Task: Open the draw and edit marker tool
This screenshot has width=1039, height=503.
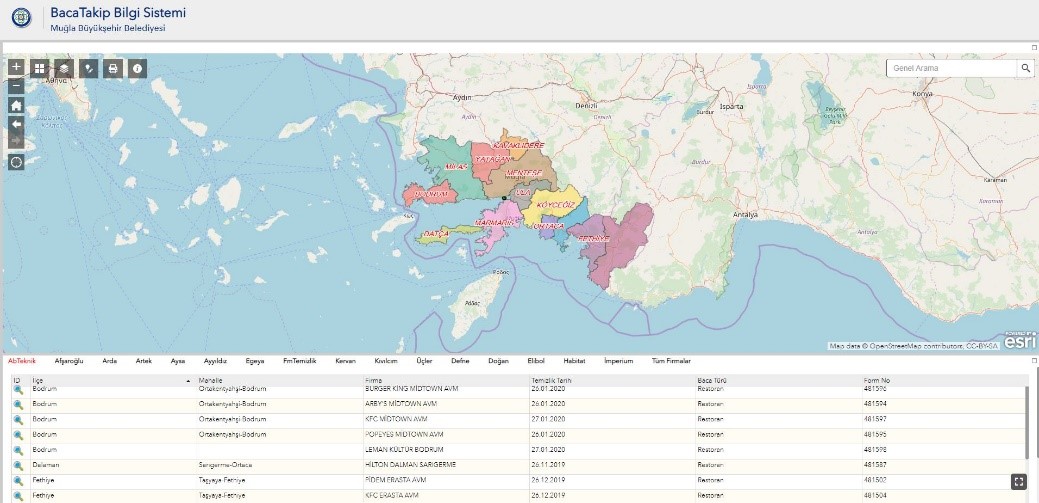Action: [x=89, y=68]
